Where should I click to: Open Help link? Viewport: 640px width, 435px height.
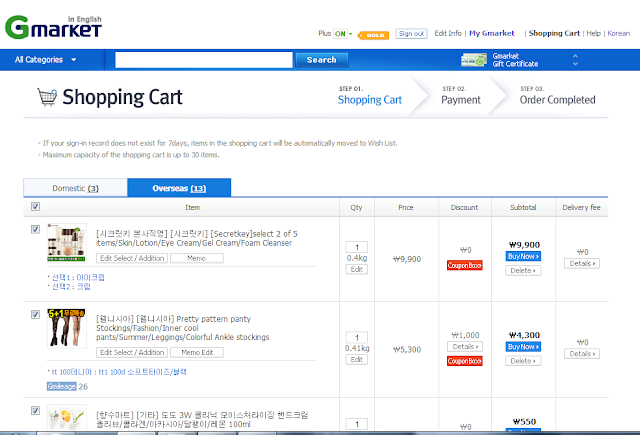tap(593, 33)
